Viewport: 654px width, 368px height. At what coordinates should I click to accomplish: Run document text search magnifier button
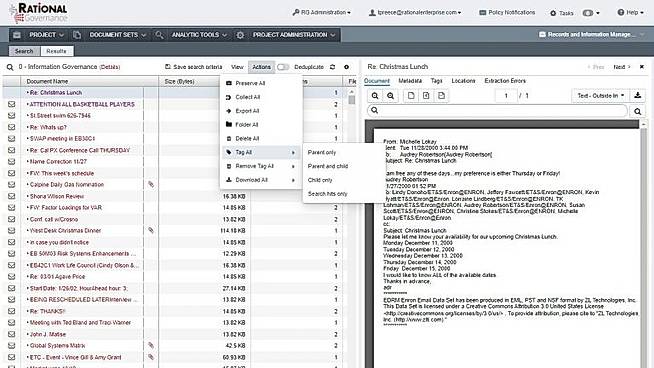pos(637,111)
